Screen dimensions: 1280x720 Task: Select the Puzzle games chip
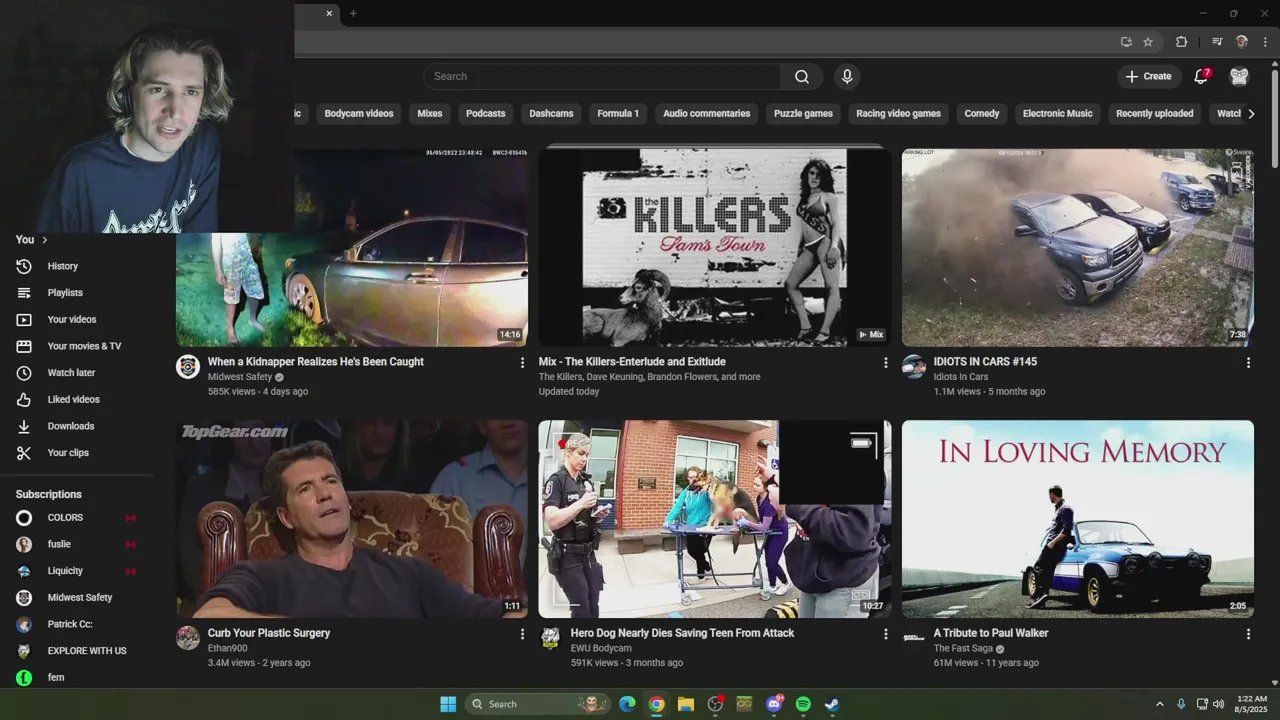[x=803, y=114]
